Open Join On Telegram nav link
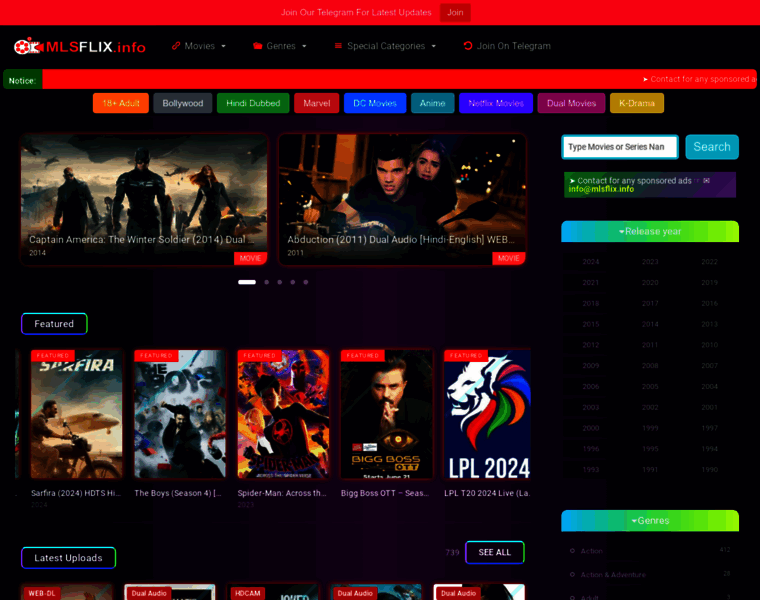The height and width of the screenshot is (600, 760). point(507,46)
